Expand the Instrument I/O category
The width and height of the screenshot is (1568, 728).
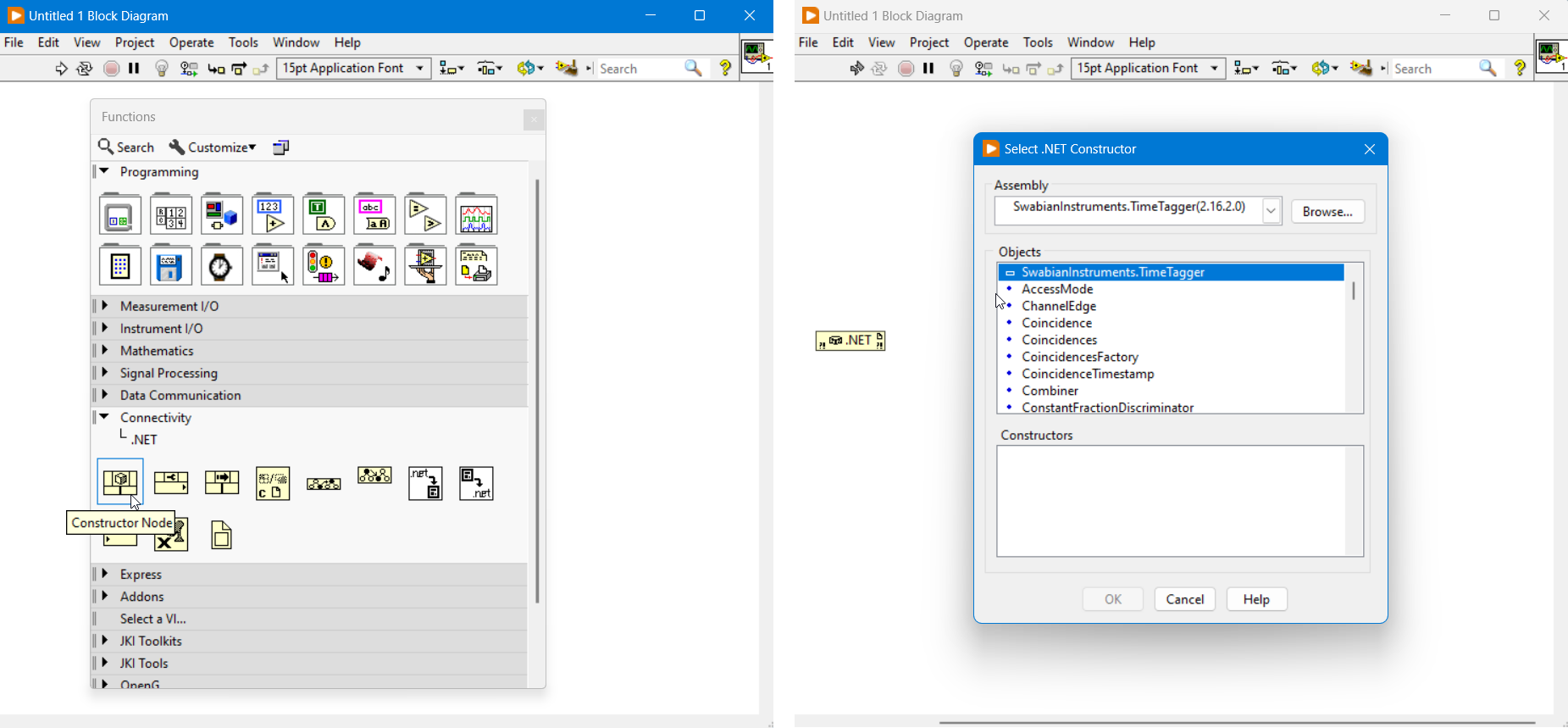pyautogui.click(x=105, y=328)
